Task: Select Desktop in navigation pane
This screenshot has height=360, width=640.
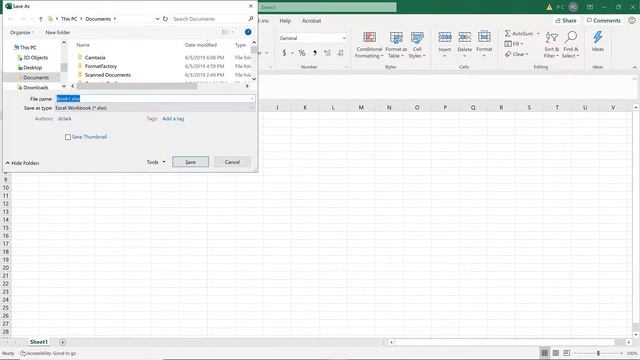Action: (x=33, y=68)
